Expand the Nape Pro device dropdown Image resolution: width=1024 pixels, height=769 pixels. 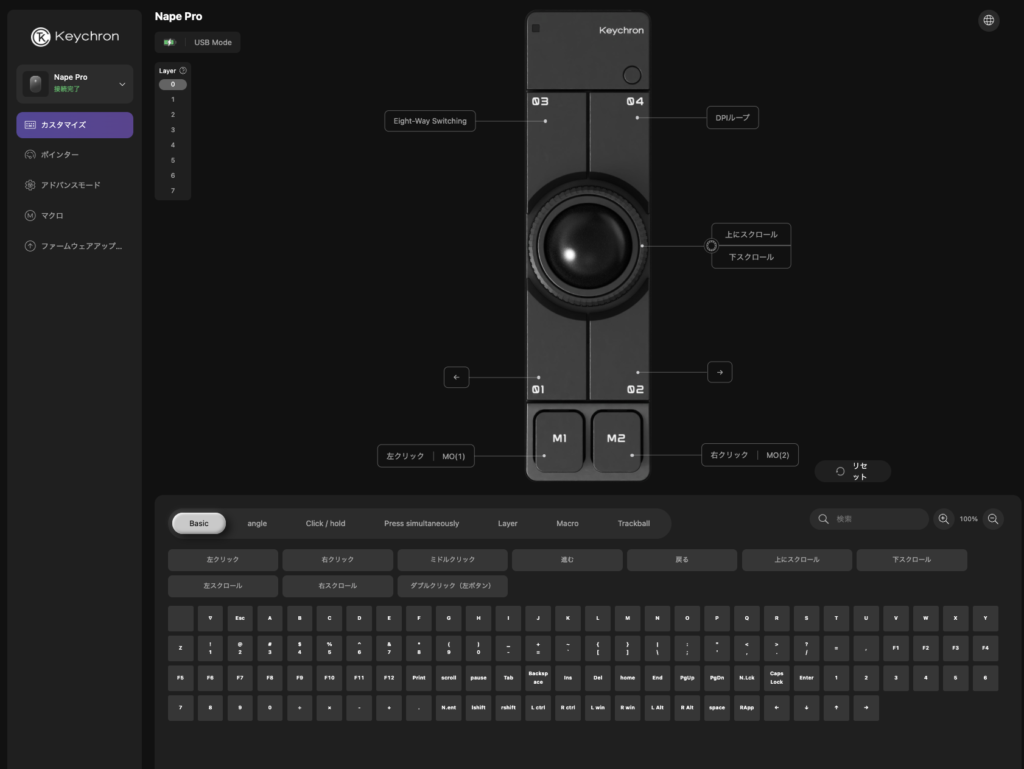click(122, 85)
